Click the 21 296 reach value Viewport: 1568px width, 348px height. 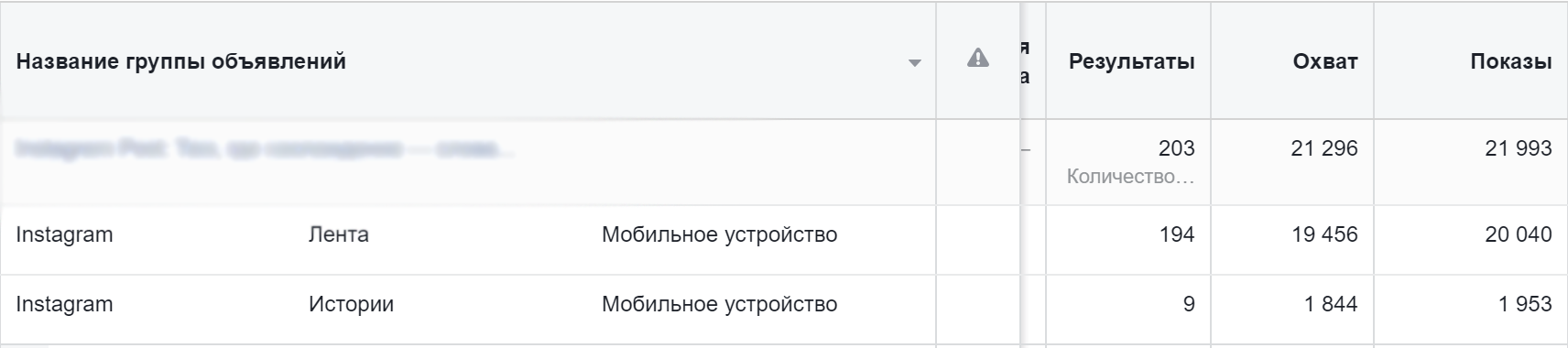tap(1323, 148)
